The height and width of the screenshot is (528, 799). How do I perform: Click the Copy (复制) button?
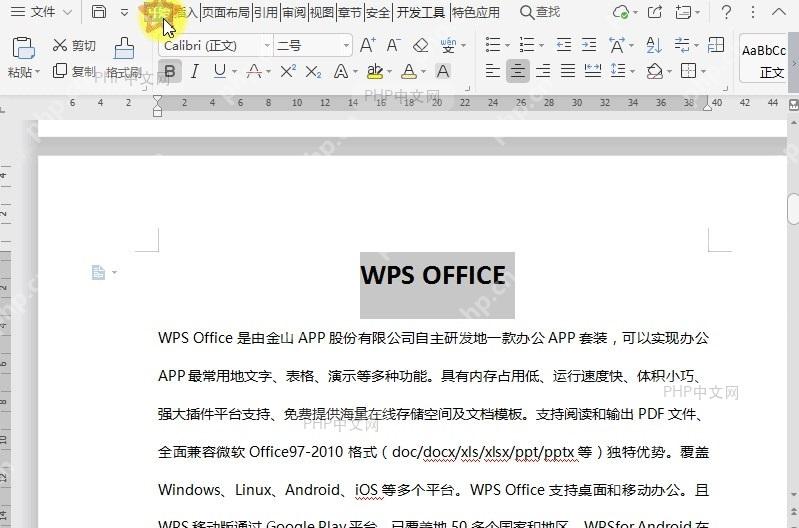click(74, 71)
